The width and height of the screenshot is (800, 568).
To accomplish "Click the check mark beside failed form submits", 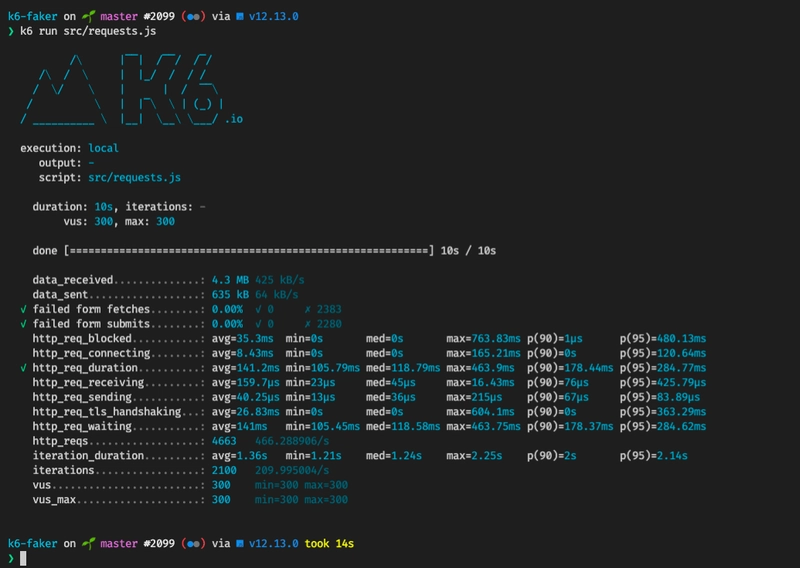I will coord(23,324).
